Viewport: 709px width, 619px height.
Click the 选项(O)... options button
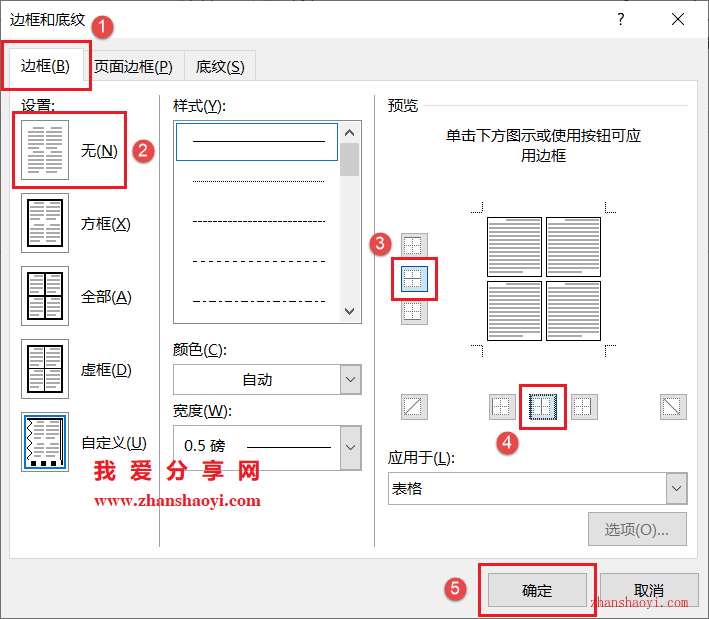pos(637,529)
